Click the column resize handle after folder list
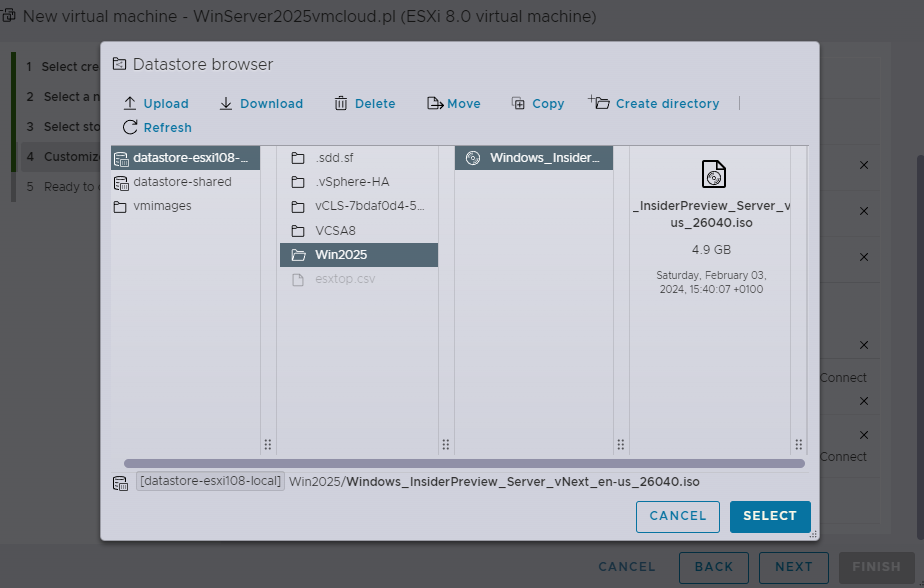 pyautogui.click(x=446, y=444)
